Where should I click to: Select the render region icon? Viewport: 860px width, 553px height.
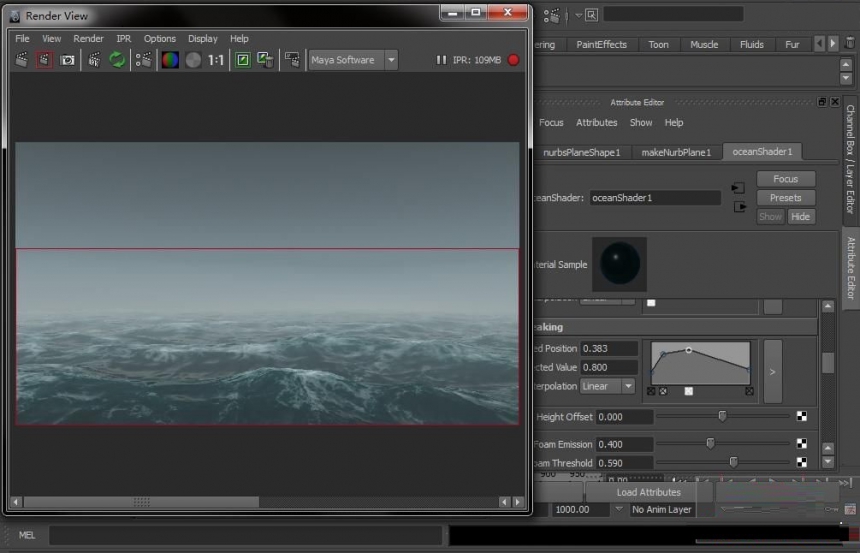point(44,60)
